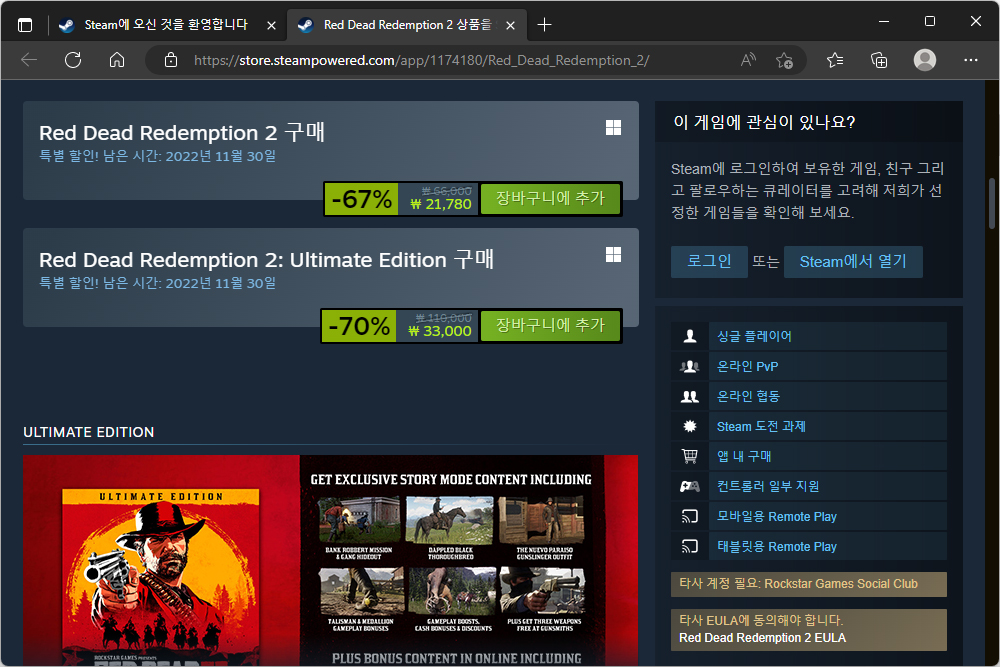Open the 컨트롤러 일부 지원 link
1000x667 pixels.
[x=768, y=486]
